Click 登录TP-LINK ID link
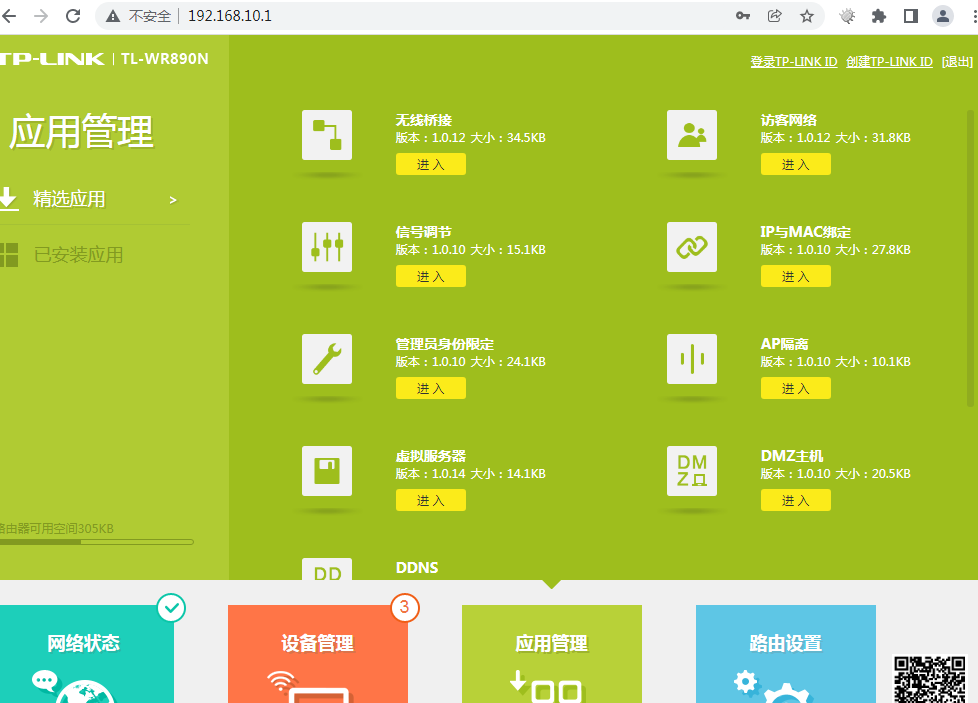Screen dimensions: 978x703 coord(793,61)
